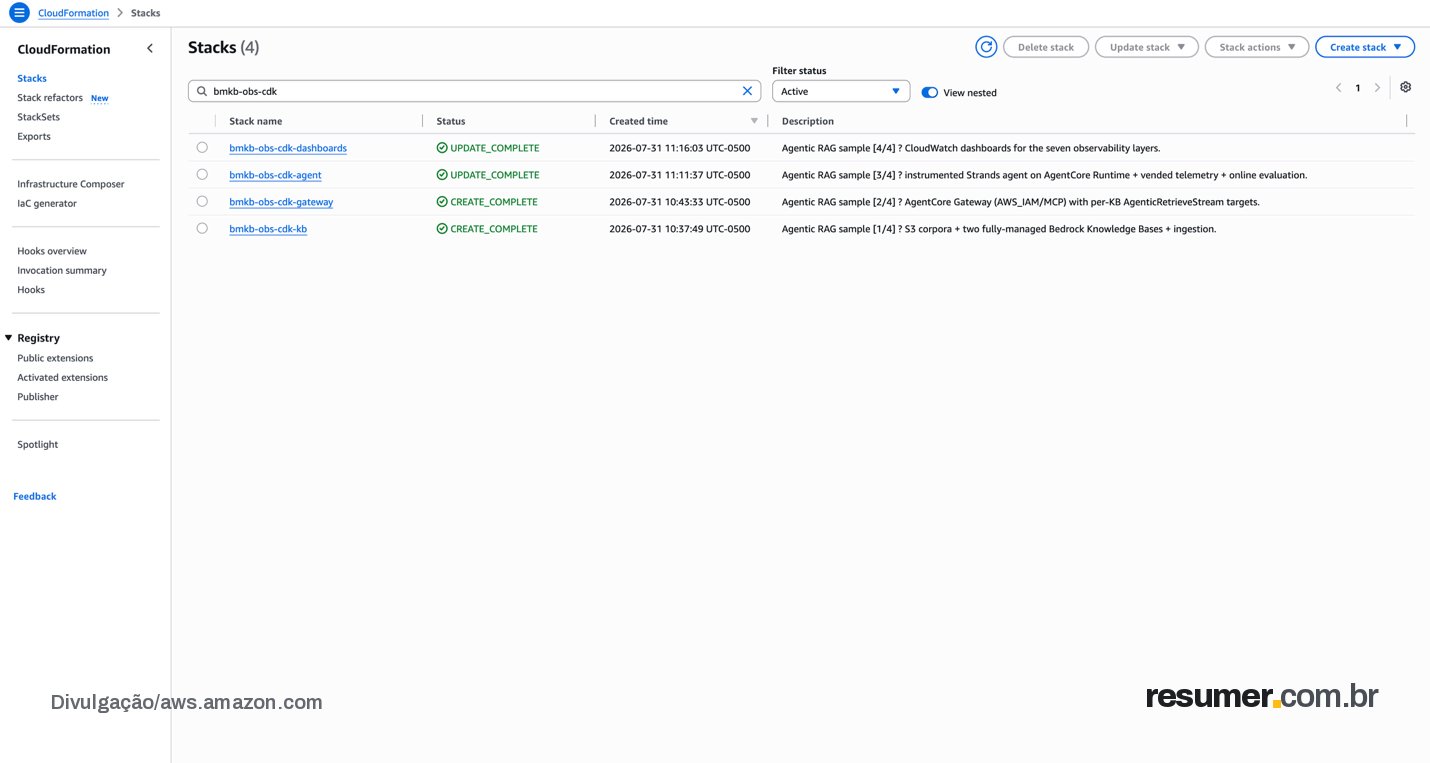Viewport: 1430px width, 763px height.
Task: Select radio button for bmkb-obs-cdk-dashboards
Action: [202, 147]
